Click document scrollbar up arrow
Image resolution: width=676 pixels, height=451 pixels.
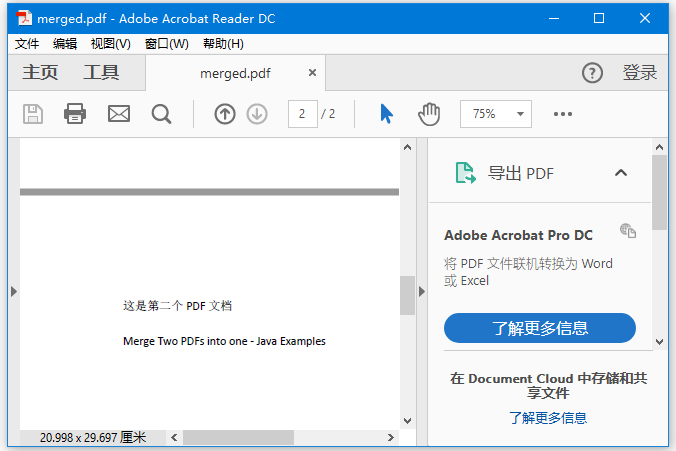pyautogui.click(x=407, y=147)
